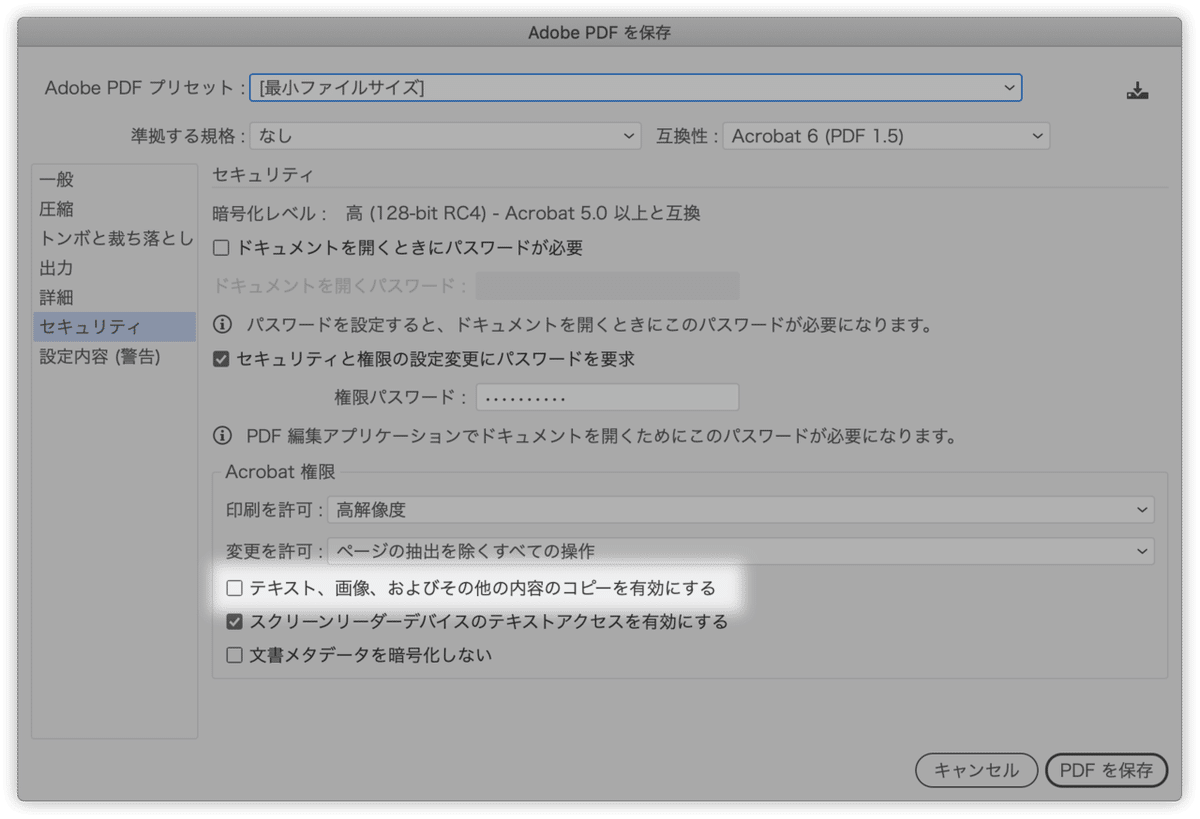
Task: Click the Acrobat 権限 group label
Action: point(280,472)
